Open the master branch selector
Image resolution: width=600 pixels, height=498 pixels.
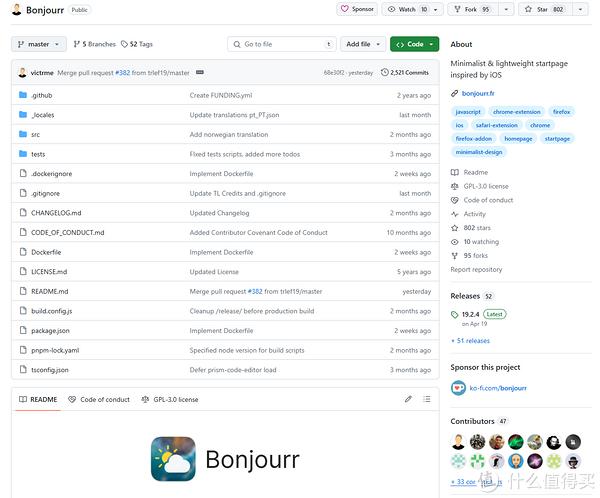click(39, 44)
